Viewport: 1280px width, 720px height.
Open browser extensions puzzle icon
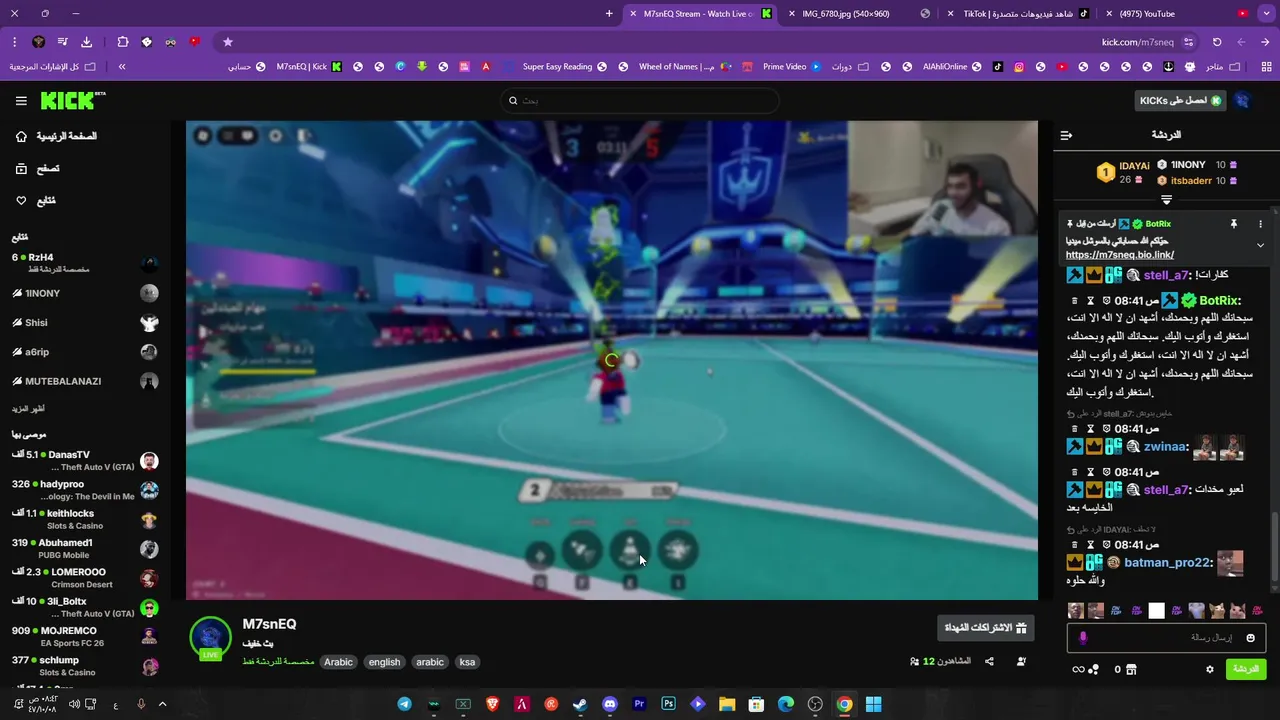pyautogui.click(x=123, y=42)
